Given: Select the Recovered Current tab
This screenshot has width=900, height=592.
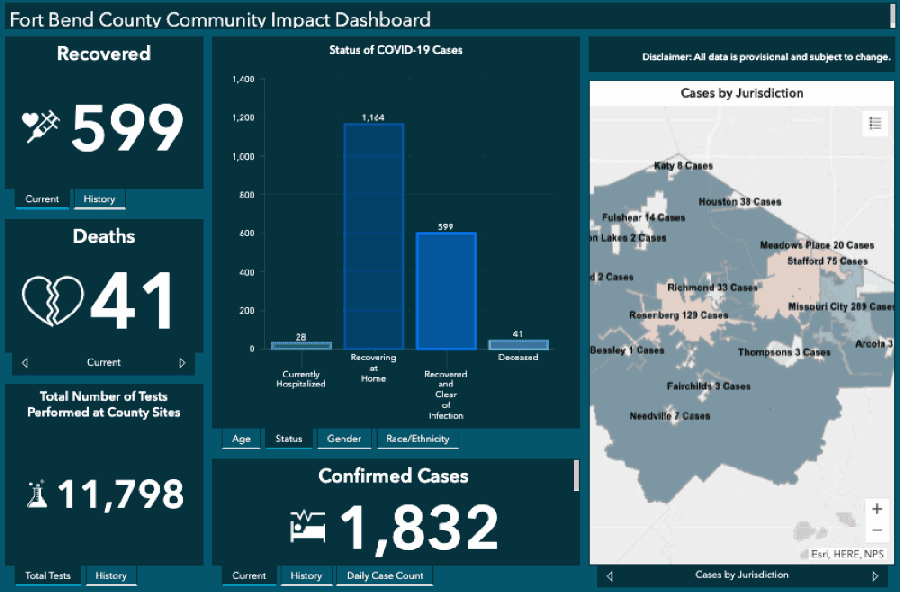Looking at the screenshot, I should click(x=42, y=199).
